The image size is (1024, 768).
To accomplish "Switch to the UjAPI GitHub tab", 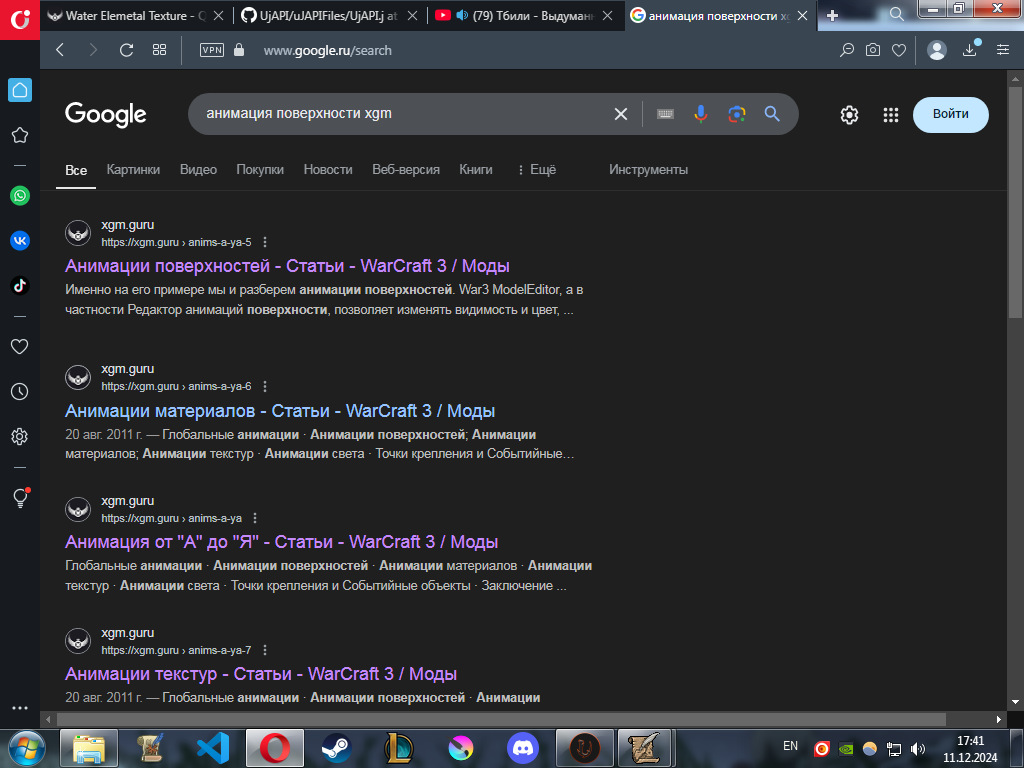I will click(328, 16).
